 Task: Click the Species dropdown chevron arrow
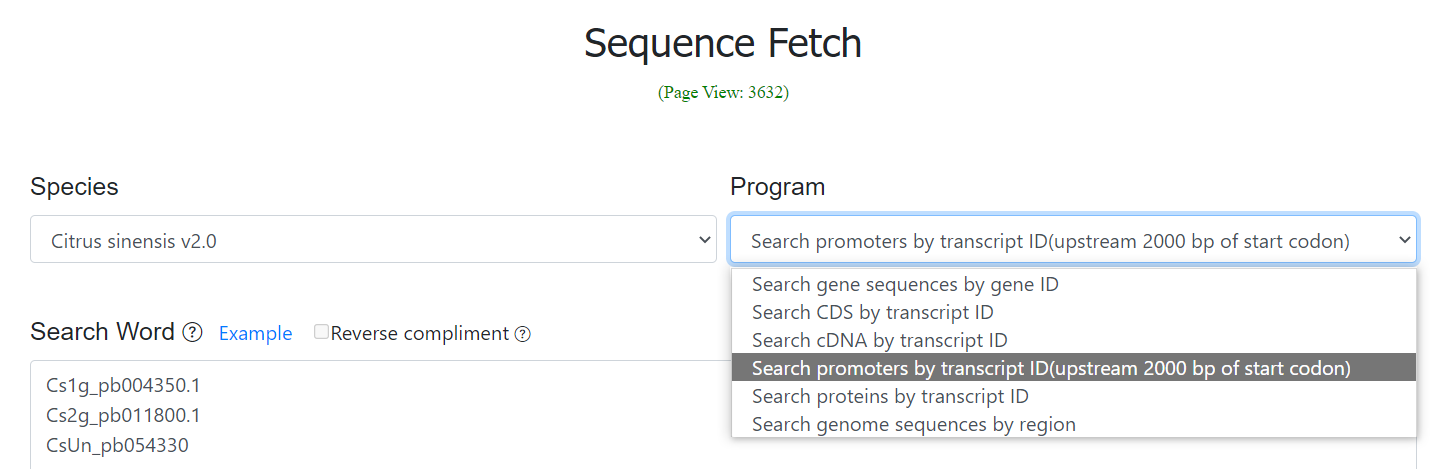tap(703, 240)
